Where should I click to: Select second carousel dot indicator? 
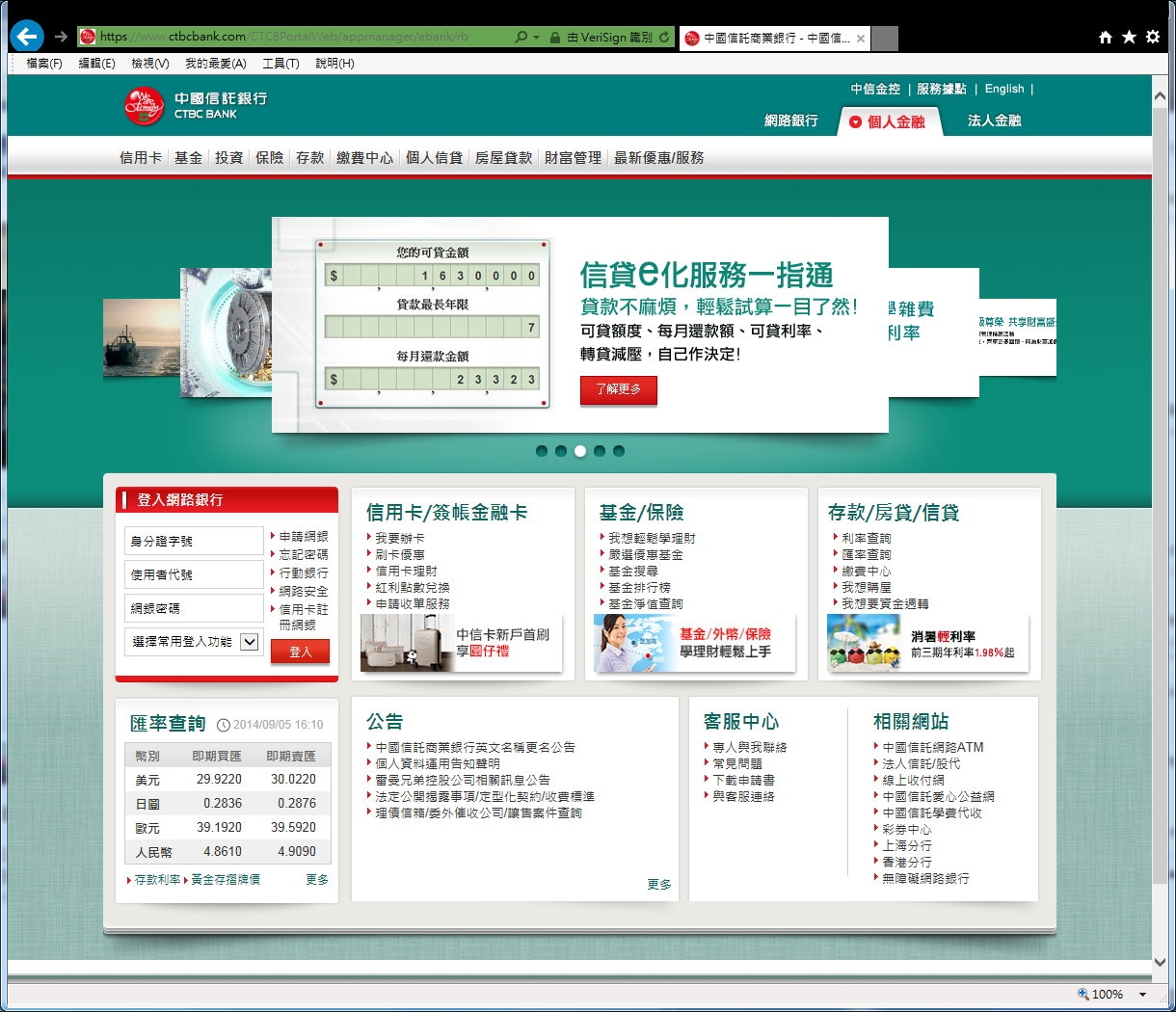click(561, 451)
